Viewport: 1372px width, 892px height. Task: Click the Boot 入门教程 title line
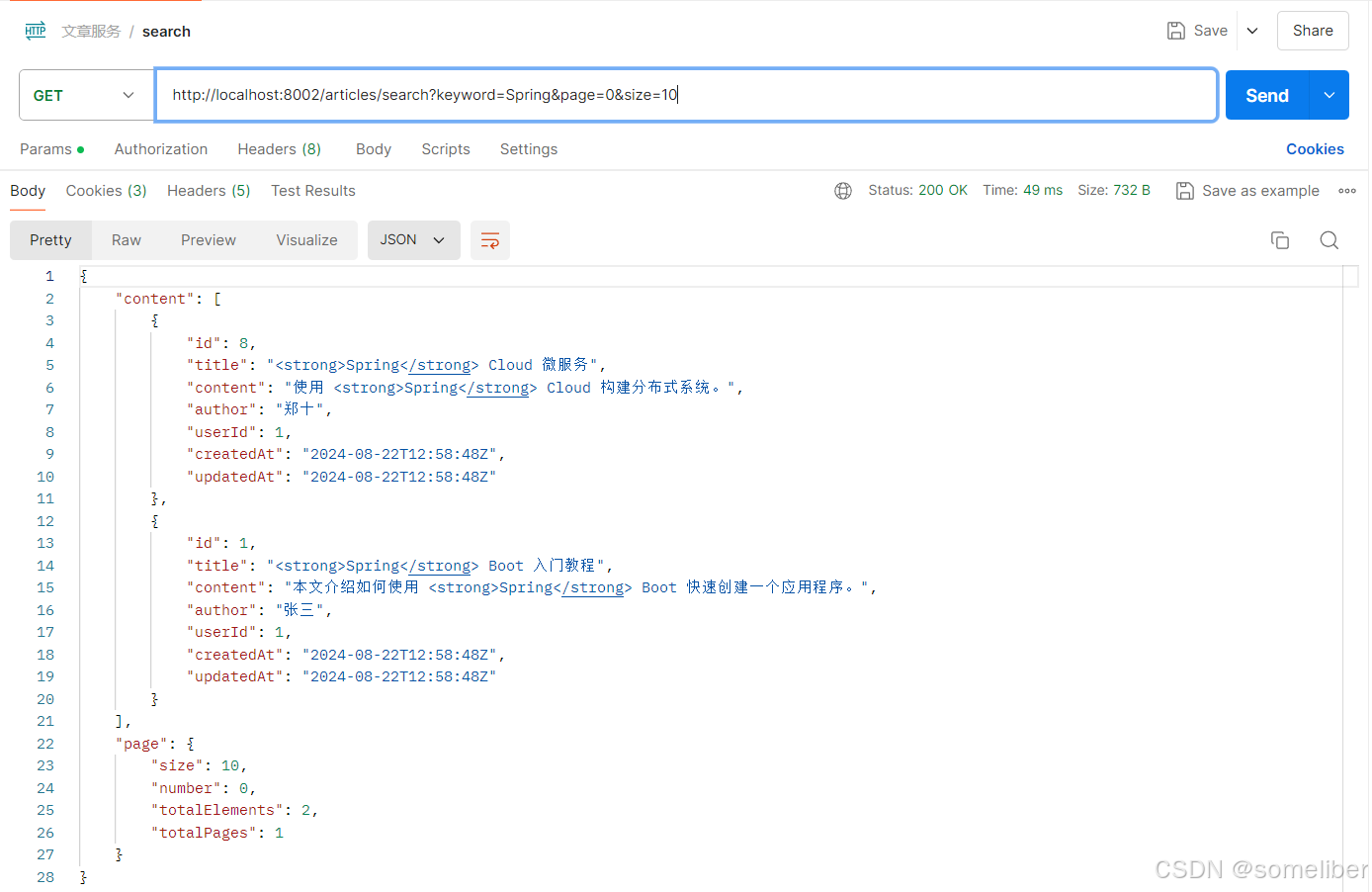(399, 566)
